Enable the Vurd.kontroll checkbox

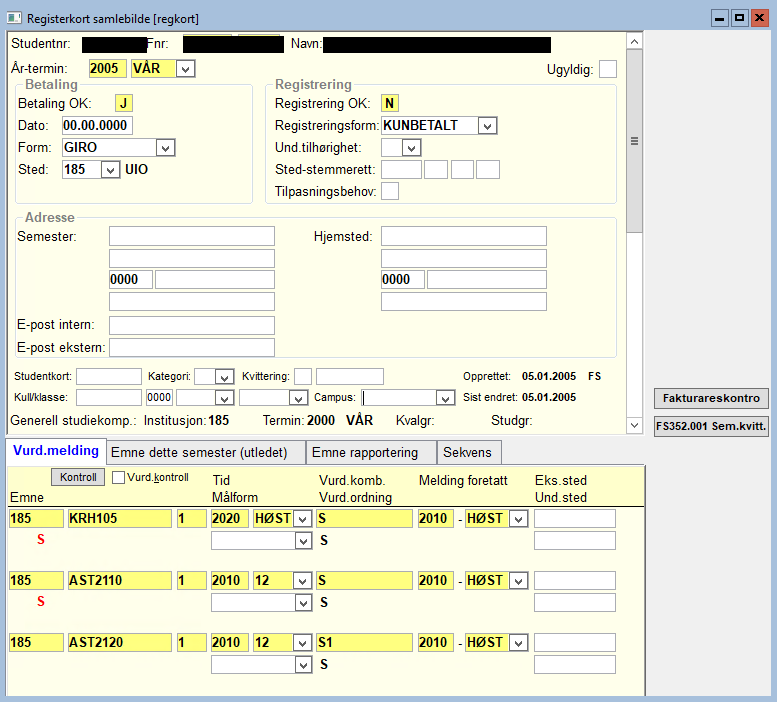118,478
